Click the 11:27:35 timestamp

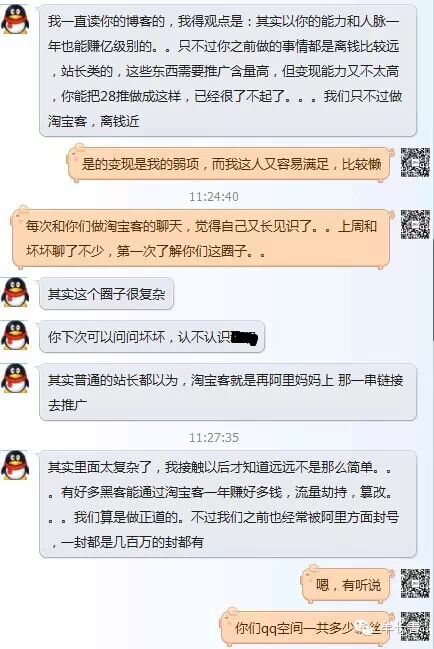(x=213, y=437)
